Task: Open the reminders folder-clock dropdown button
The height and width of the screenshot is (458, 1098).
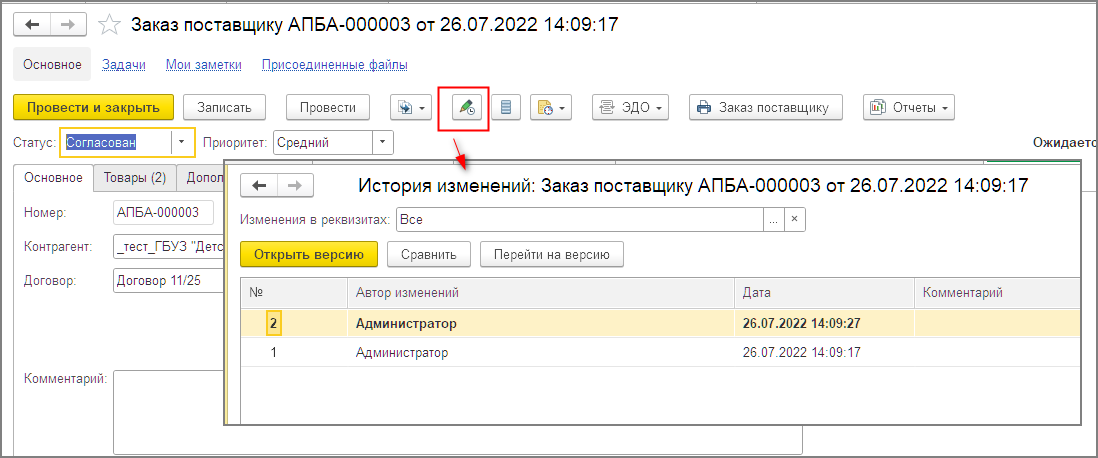Action: [551, 108]
